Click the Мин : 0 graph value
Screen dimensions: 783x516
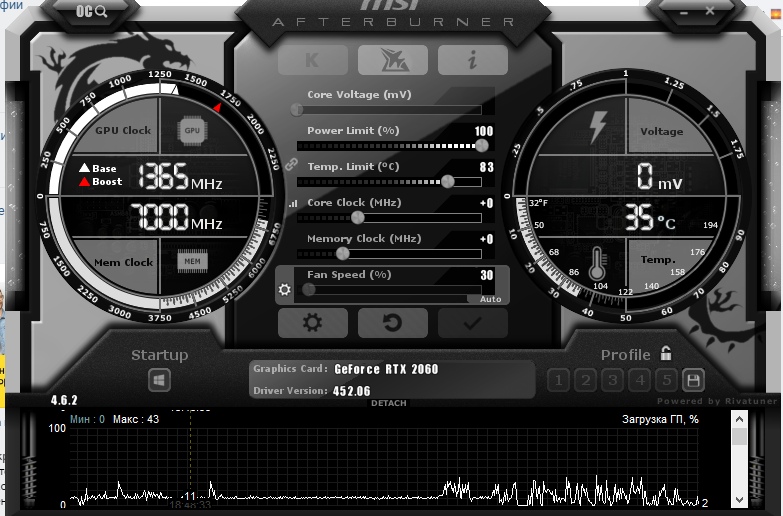pos(87,419)
